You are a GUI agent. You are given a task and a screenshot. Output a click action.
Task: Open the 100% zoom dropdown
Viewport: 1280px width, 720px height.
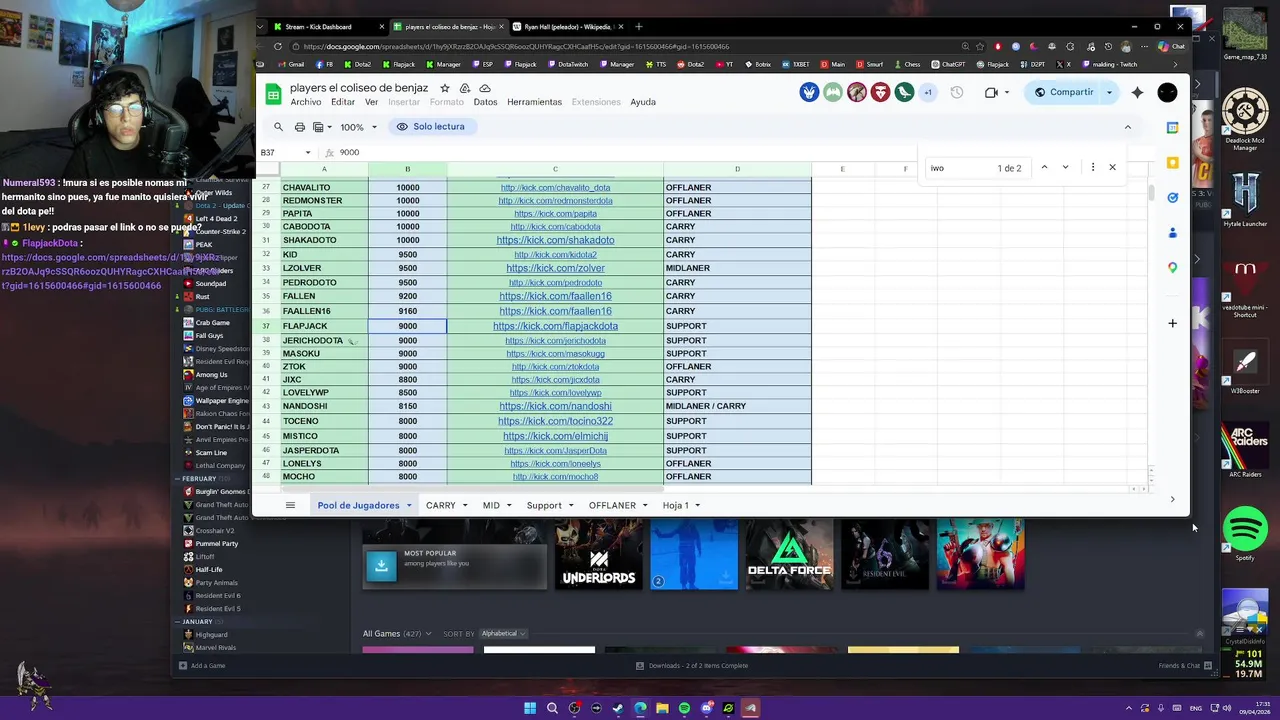tap(358, 127)
